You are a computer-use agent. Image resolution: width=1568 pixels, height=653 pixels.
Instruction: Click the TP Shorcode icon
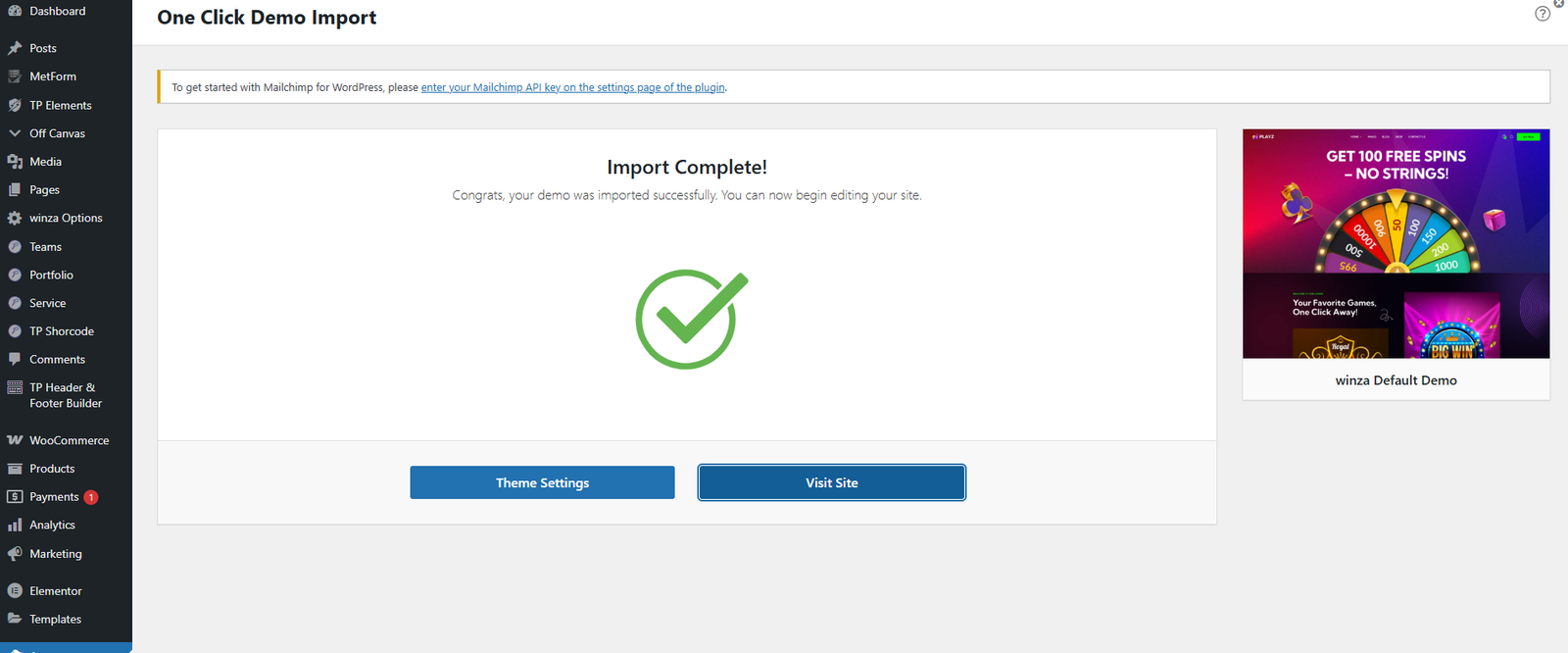15,331
